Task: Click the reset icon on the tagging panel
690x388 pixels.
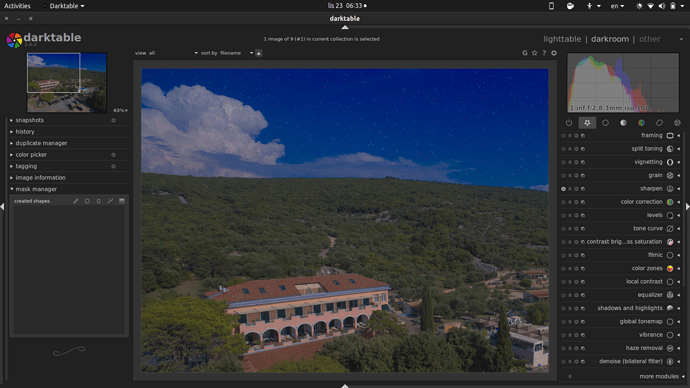Action: [x=114, y=166]
